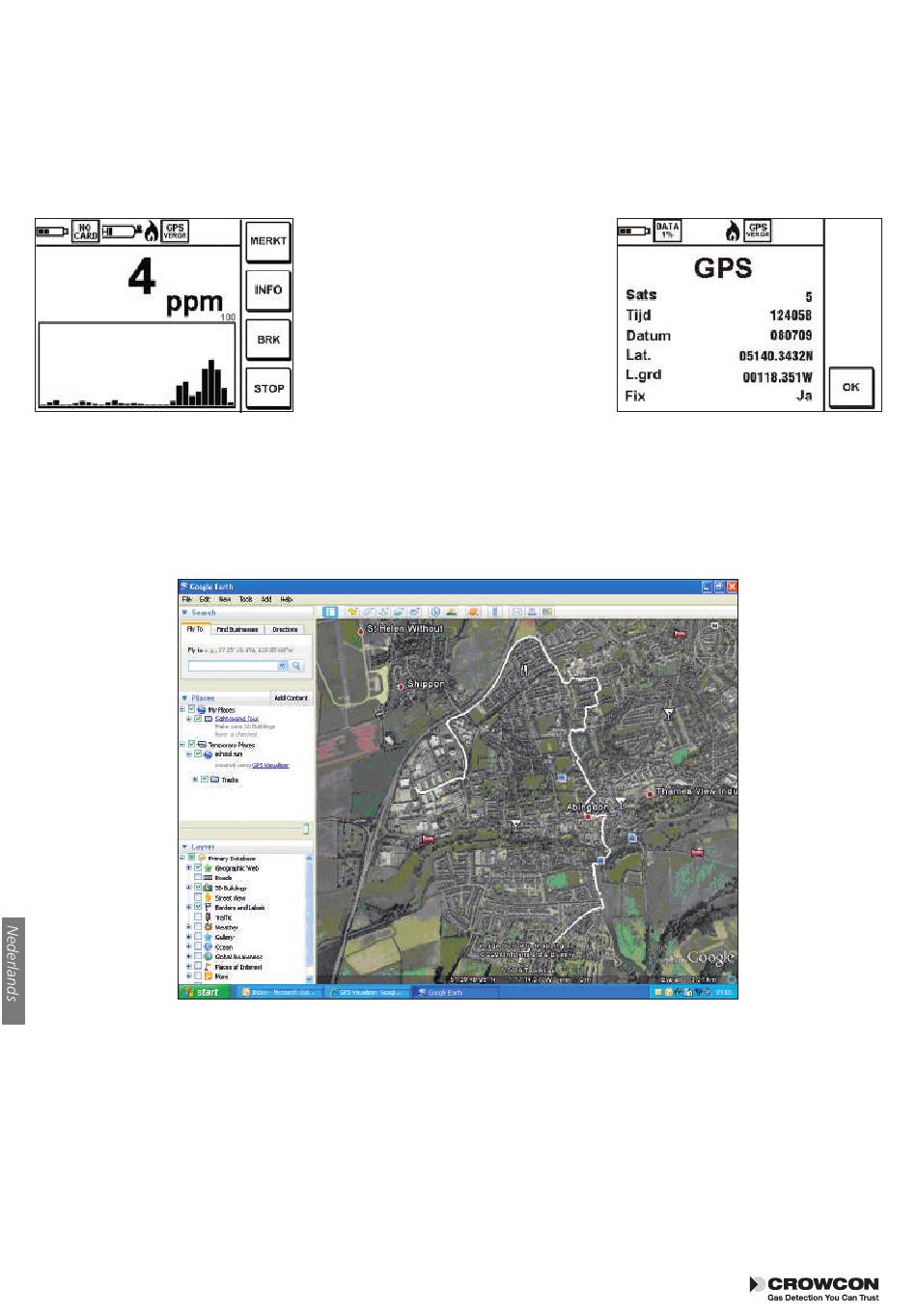Click the Add Content button
This screenshot has width=917, height=1316.
pos(291,698)
